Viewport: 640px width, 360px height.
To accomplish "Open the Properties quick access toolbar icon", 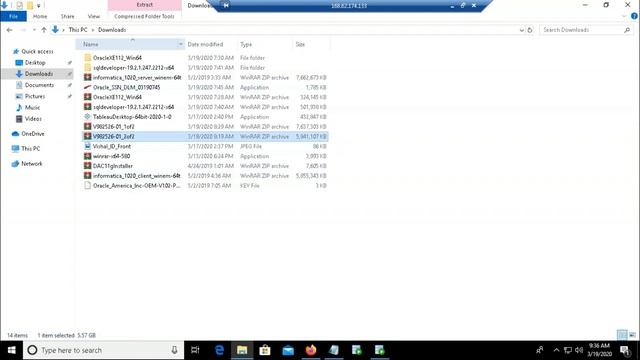I will 19,6.
